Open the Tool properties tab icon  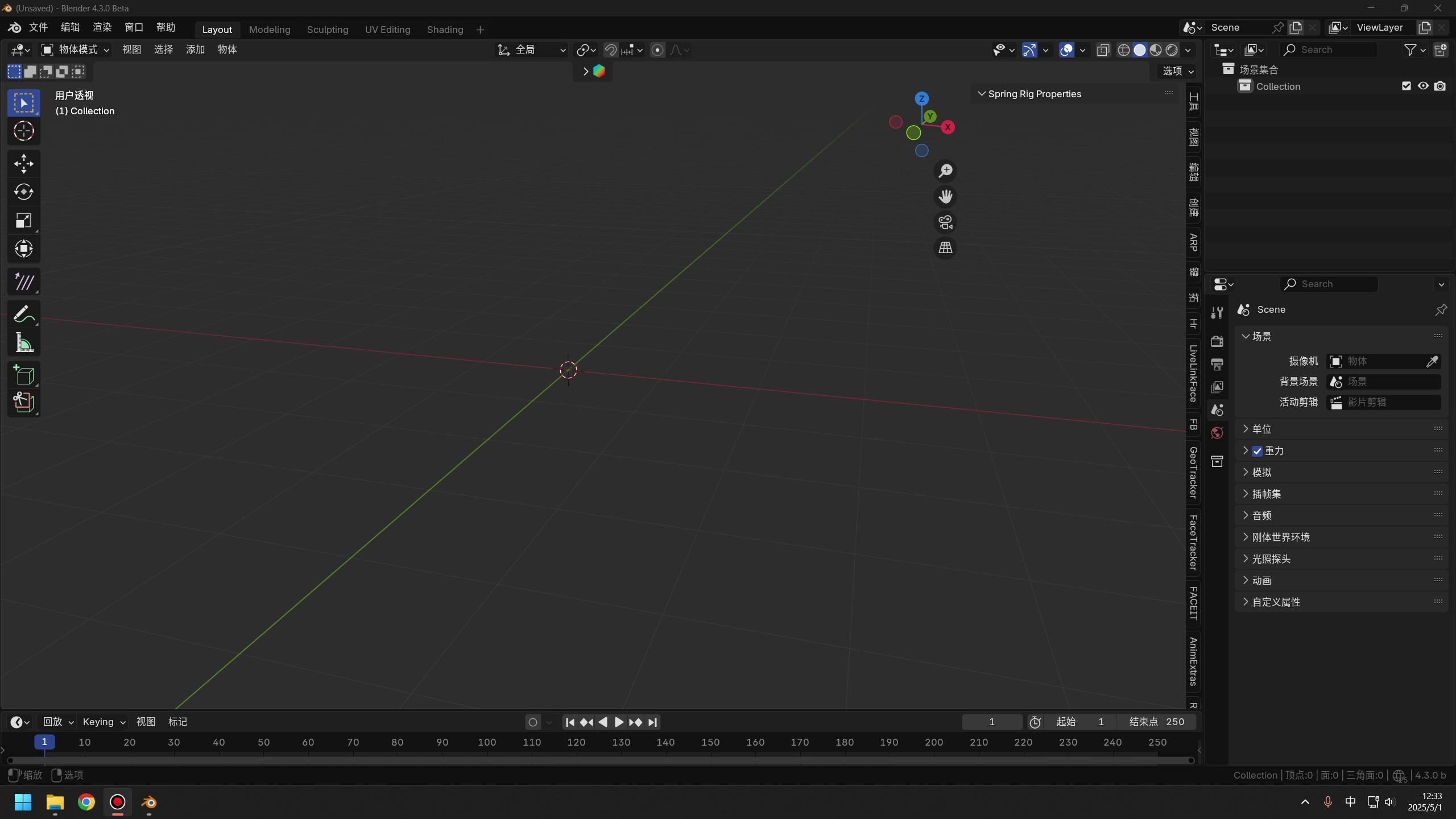tap(1217, 312)
